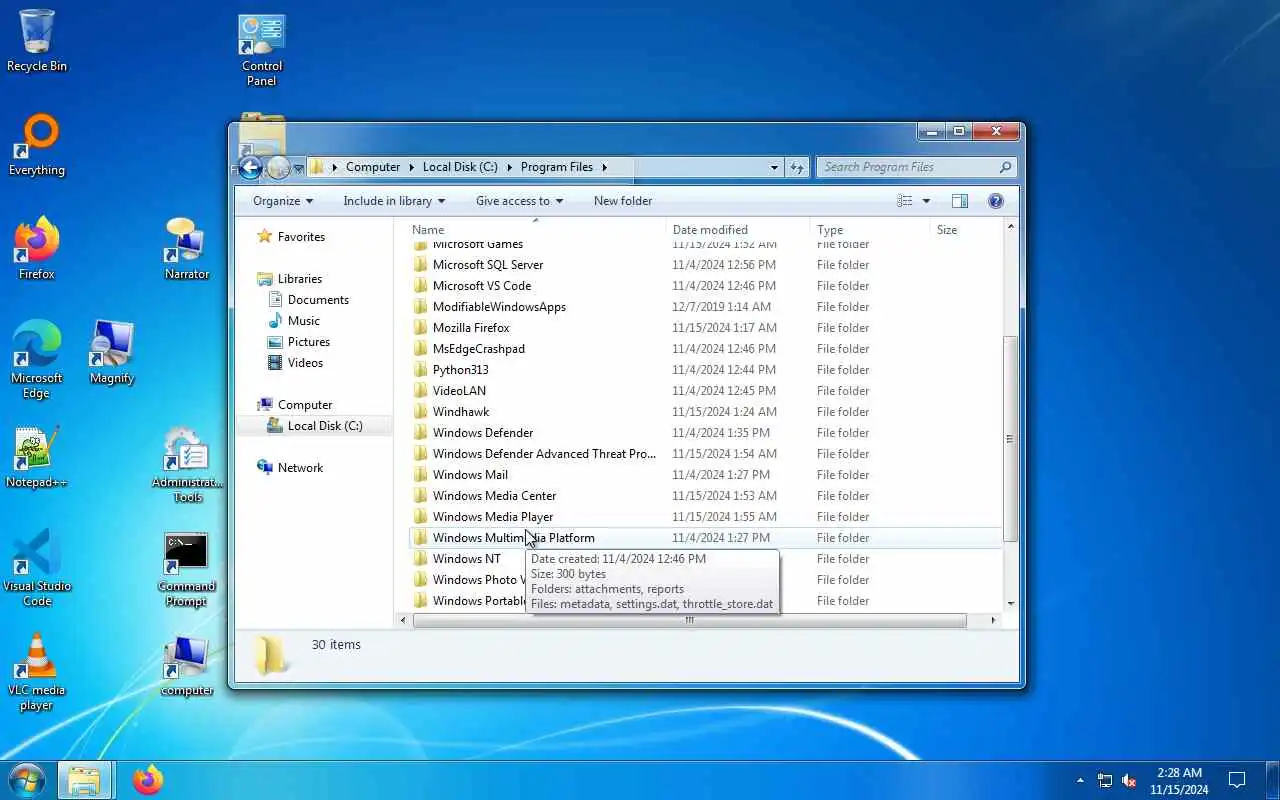1280x800 pixels.
Task: Select the Windows Defender folder
Action: [x=704, y=433]
